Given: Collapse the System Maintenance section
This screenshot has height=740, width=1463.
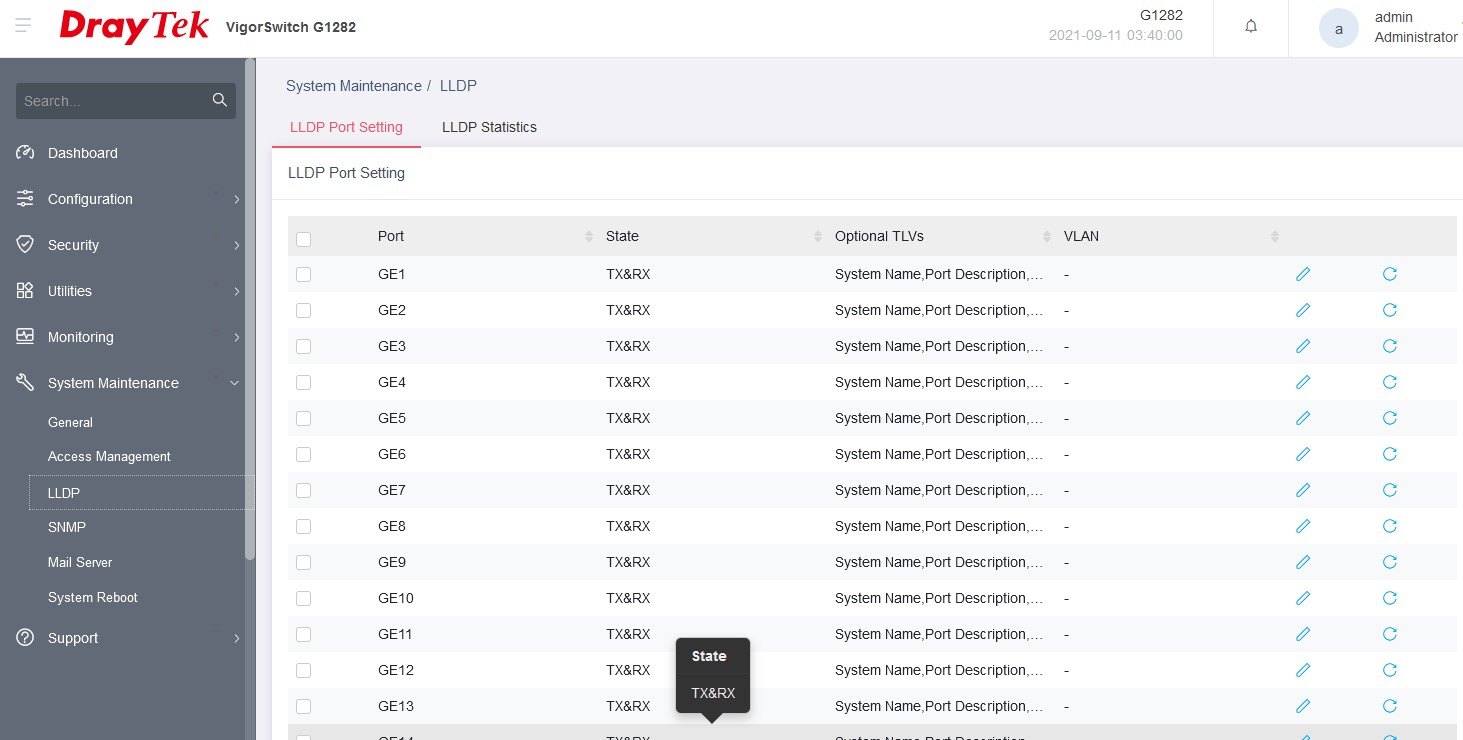Looking at the screenshot, I should pos(113,383).
